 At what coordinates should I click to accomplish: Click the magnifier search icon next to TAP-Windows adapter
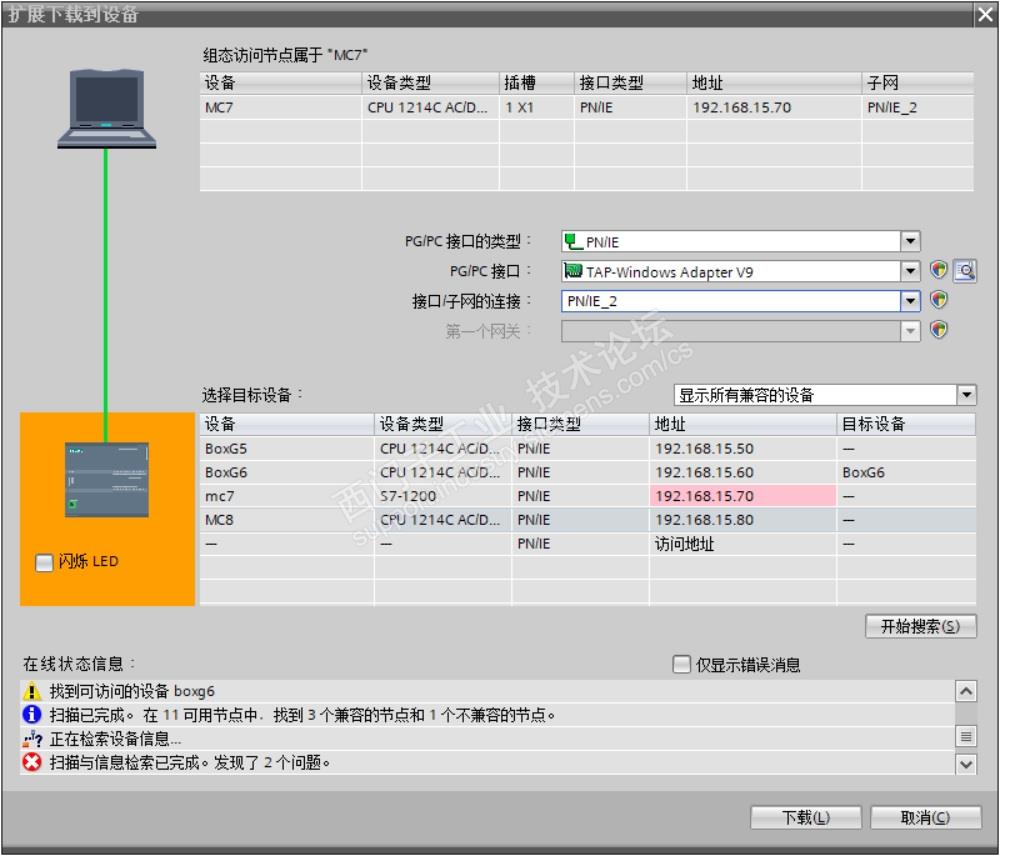[965, 270]
